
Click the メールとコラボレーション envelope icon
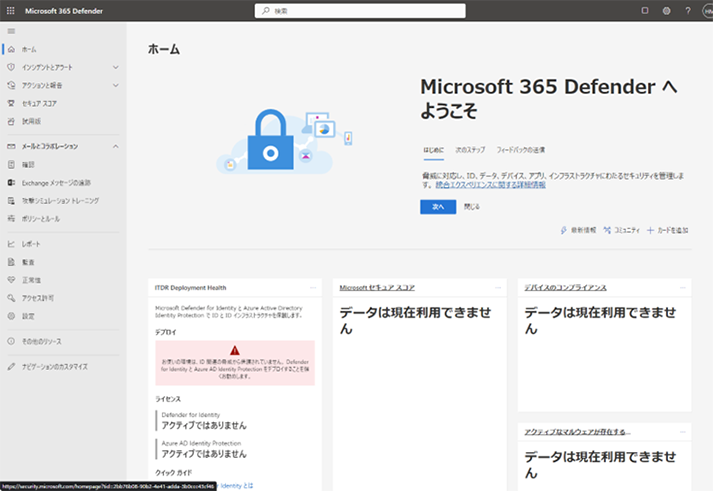click(x=11, y=146)
